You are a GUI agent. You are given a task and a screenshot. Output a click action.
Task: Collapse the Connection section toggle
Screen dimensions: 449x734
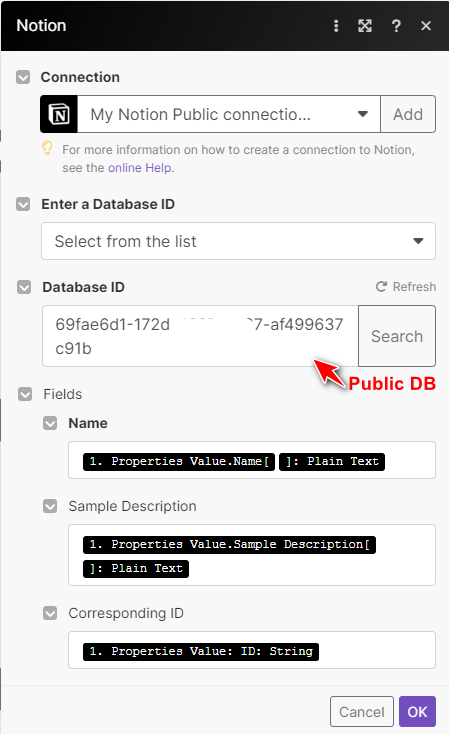click(x=23, y=77)
